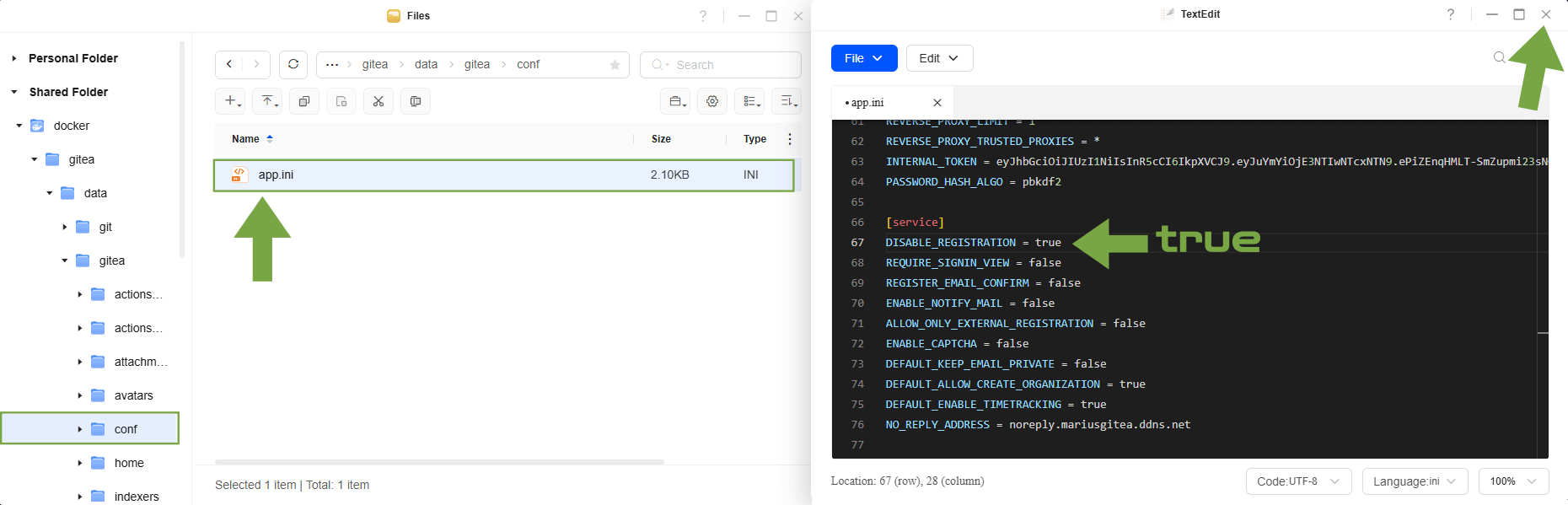Viewport: 1568px width, 505px height.
Task: Open the column options three-dot menu
Action: tap(790, 139)
